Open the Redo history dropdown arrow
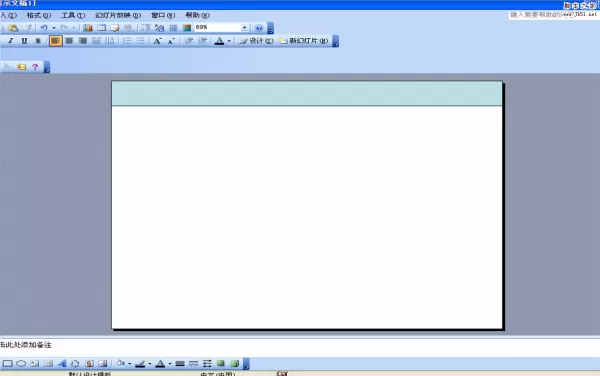Screen dimensions: 600x376 tap(73, 28)
